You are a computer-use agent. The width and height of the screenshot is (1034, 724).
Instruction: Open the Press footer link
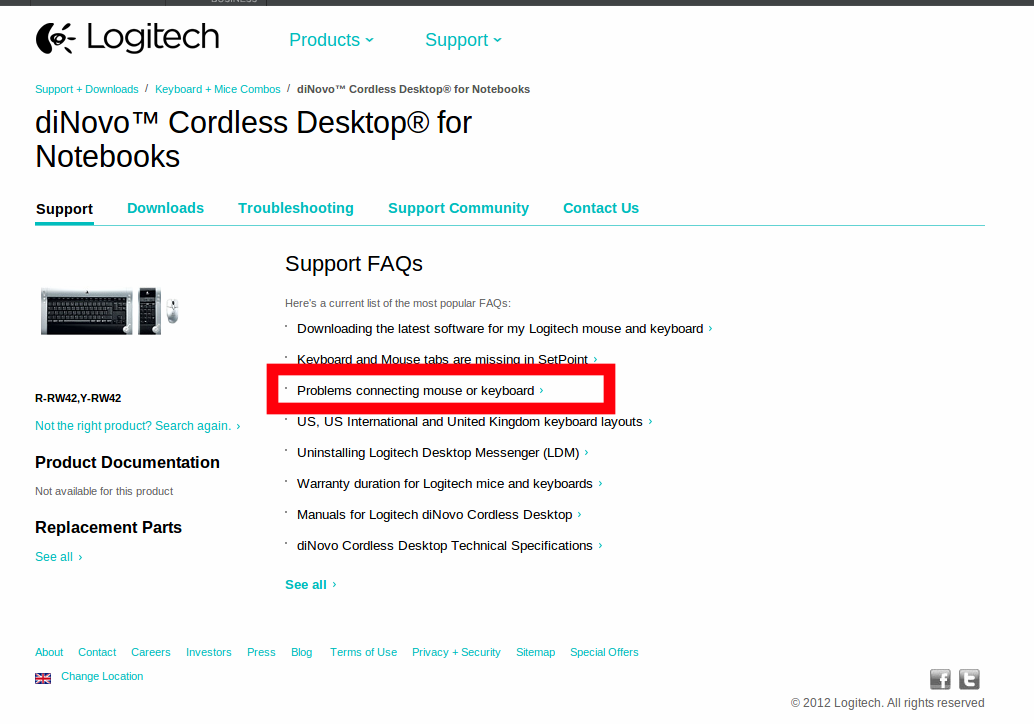click(261, 652)
